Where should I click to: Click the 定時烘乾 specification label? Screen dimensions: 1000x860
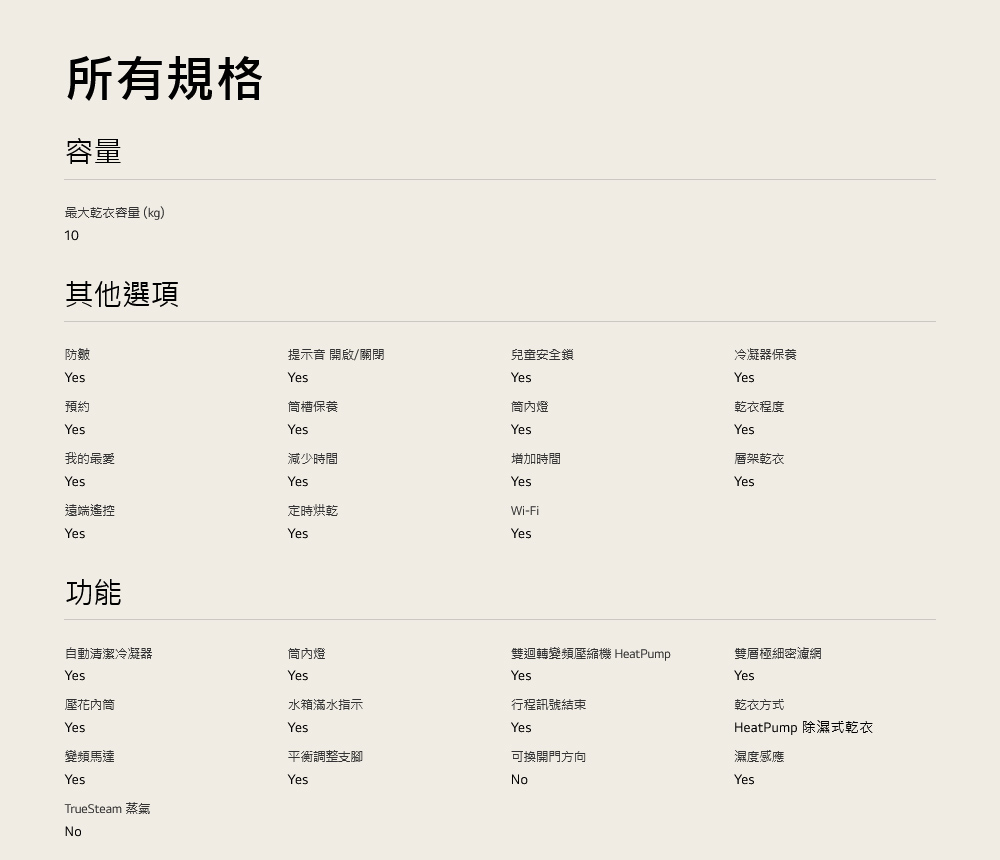pos(312,511)
